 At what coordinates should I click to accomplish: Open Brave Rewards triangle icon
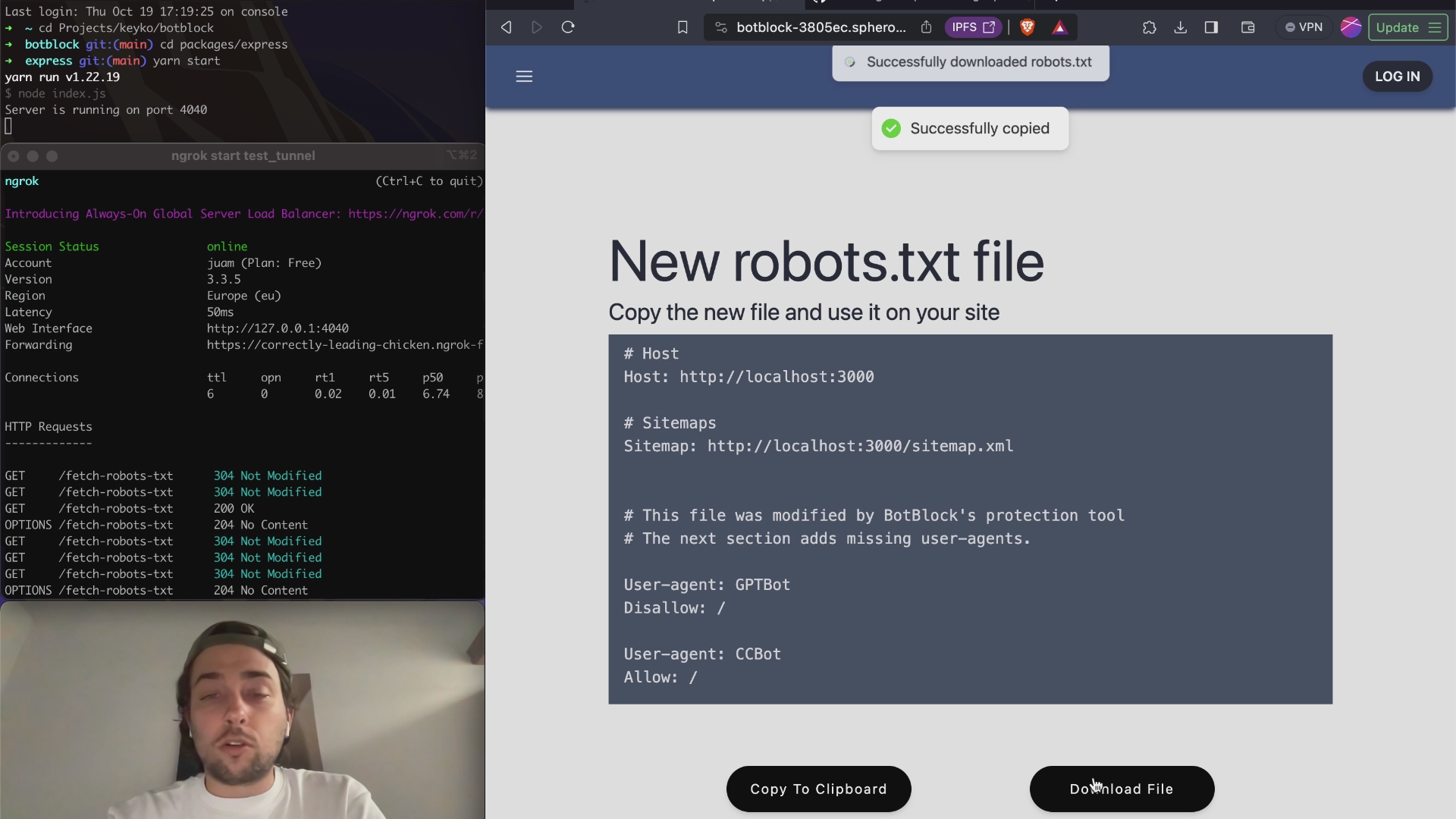tap(1060, 28)
